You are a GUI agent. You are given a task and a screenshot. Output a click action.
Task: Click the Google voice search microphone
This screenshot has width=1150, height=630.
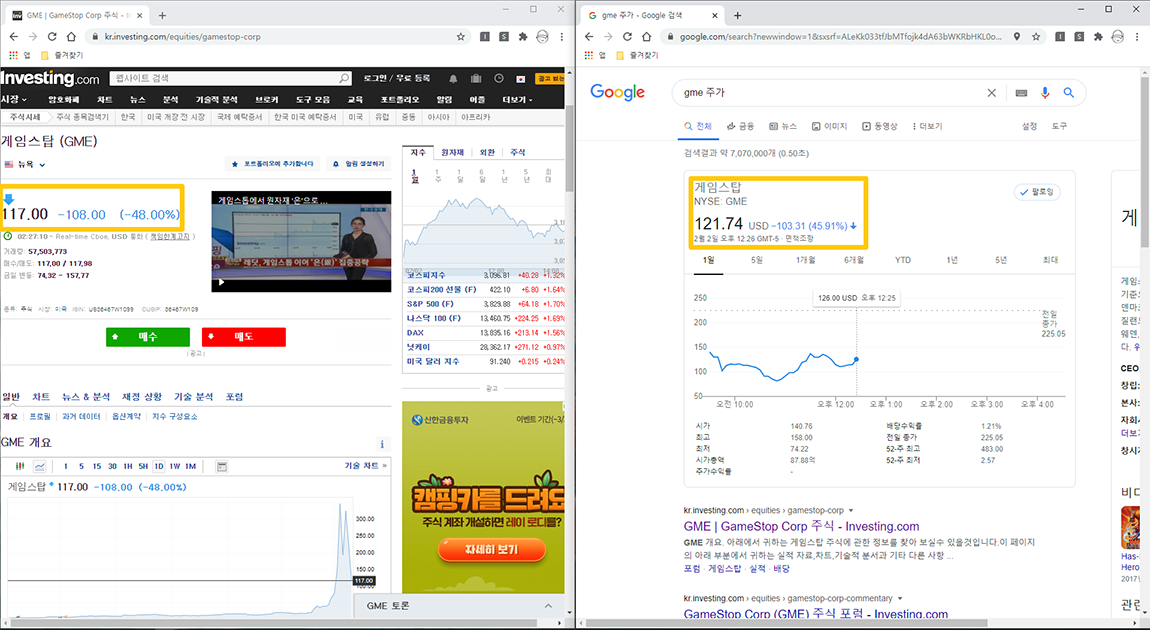[x=1045, y=93]
